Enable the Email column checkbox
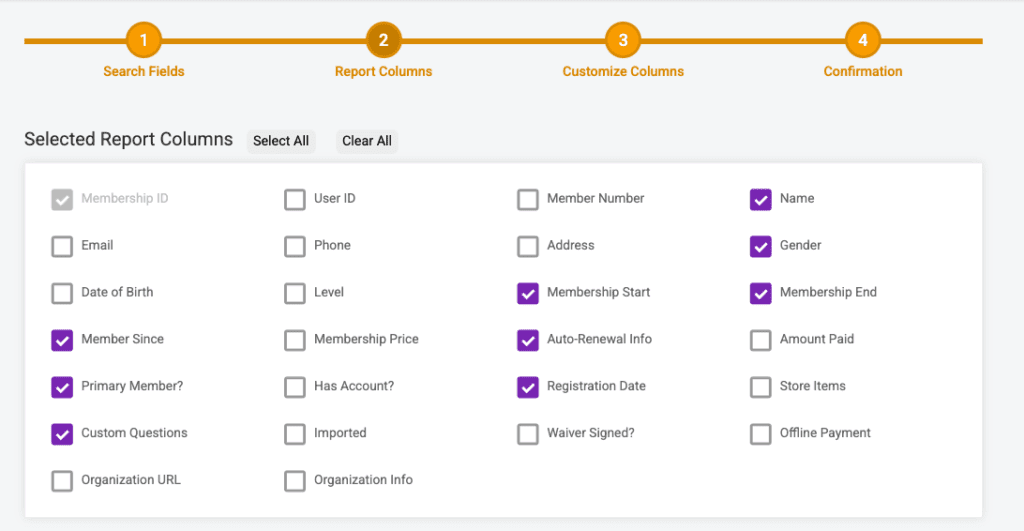 point(62,246)
